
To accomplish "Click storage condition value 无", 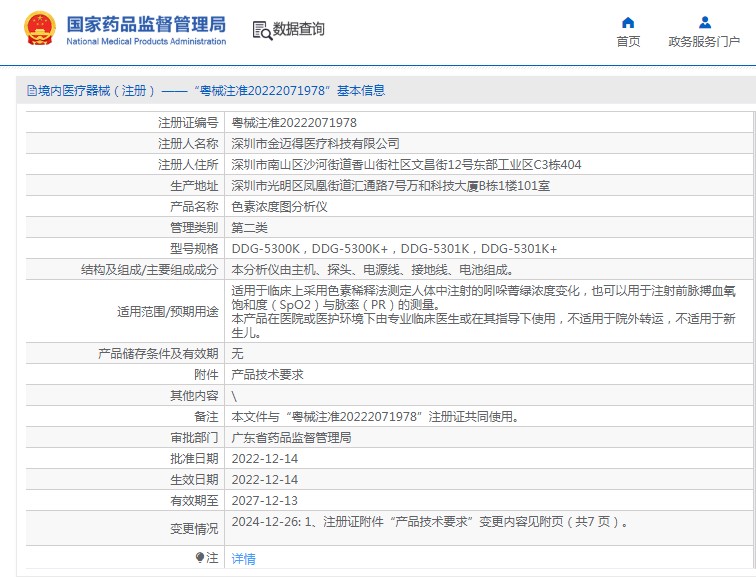I will click(237, 354).
